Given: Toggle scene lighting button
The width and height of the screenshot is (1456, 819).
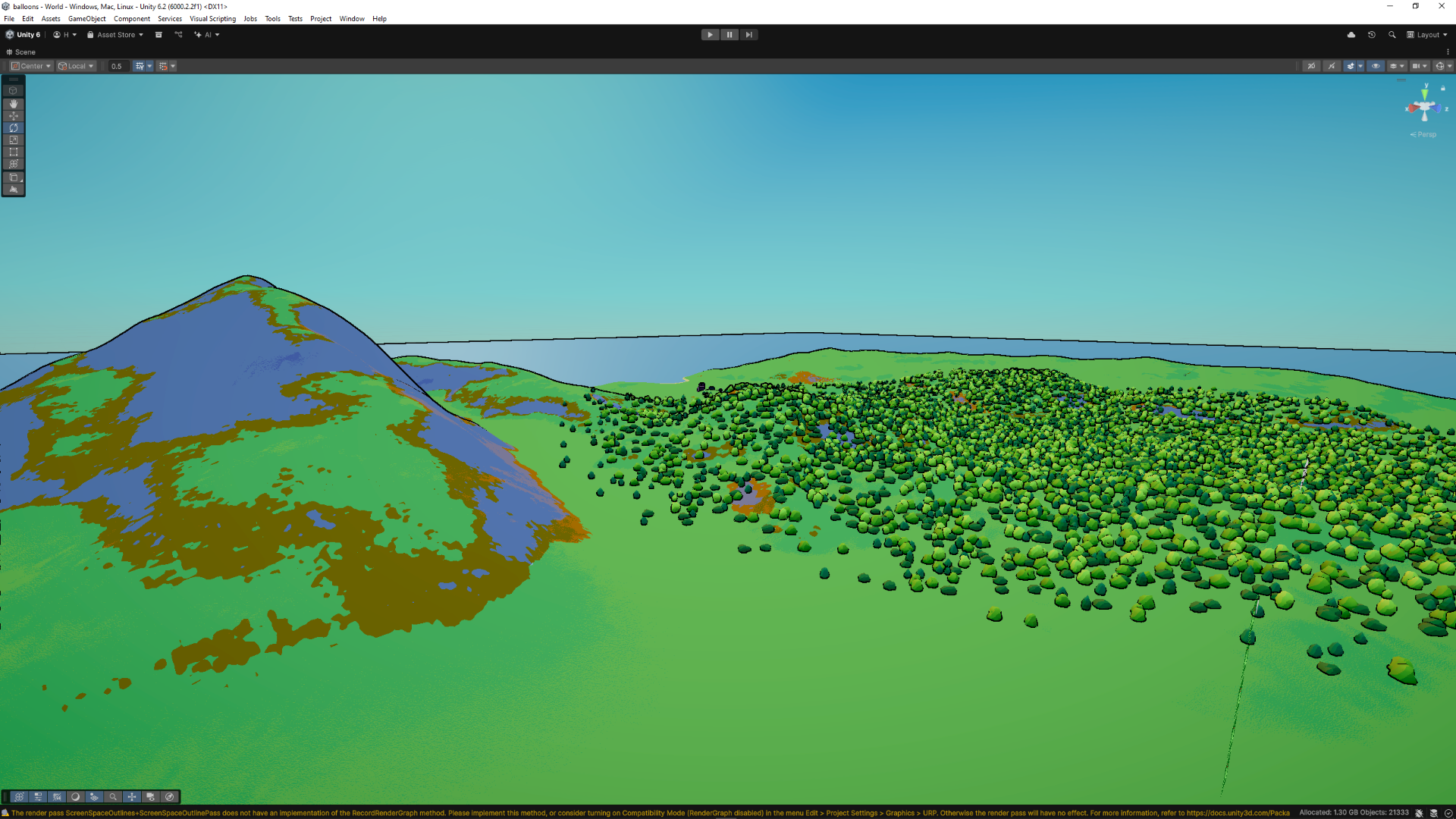Looking at the screenshot, I should pyautogui.click(x=1332, y=66).
